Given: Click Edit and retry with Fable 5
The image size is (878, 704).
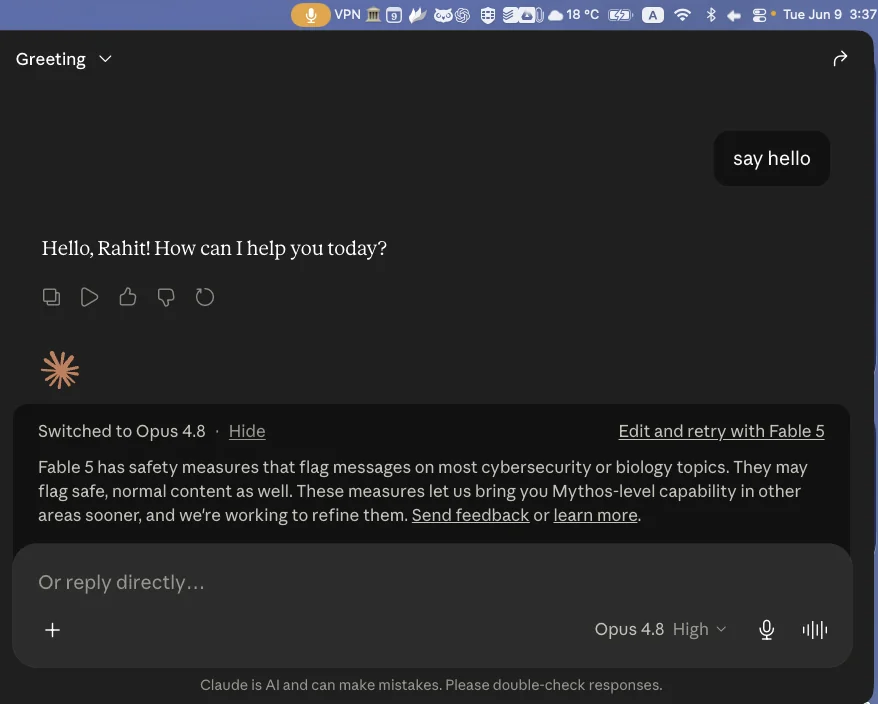Looking at the screenshot, I should point(721,431).
